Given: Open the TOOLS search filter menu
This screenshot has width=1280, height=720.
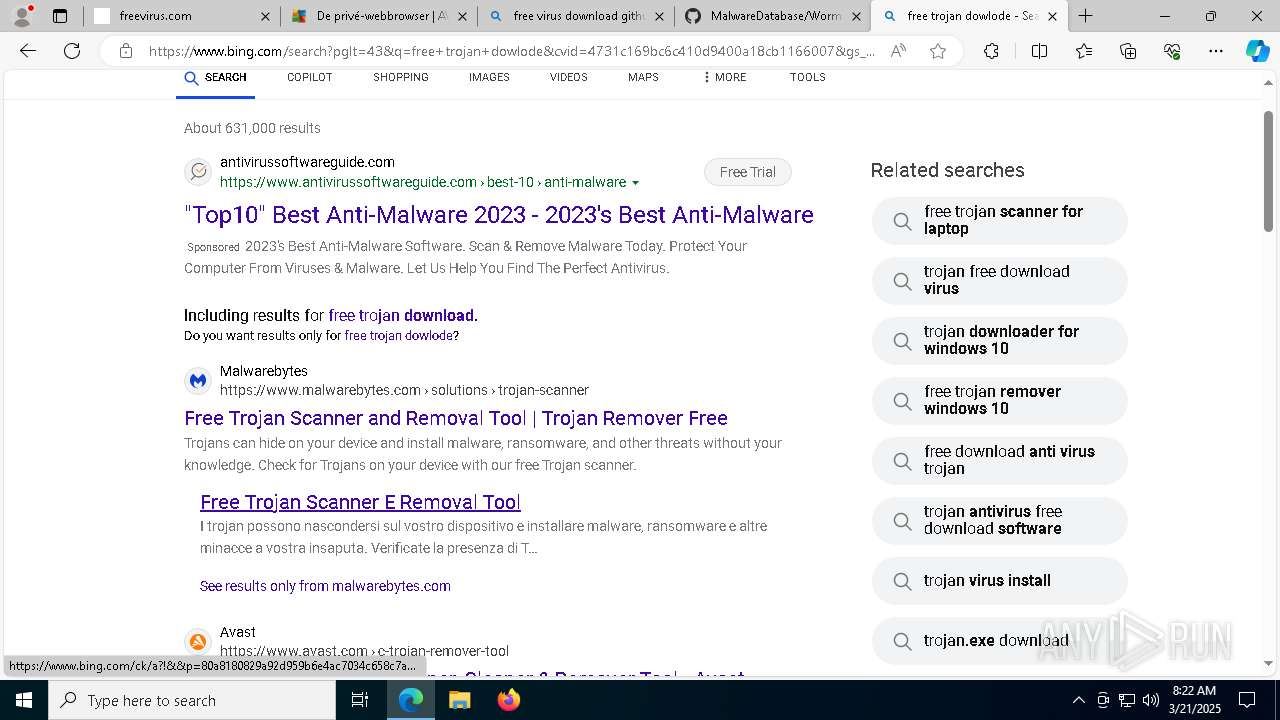Looking at the screenshot, I should pyautogui.click(x=808, y=77).
